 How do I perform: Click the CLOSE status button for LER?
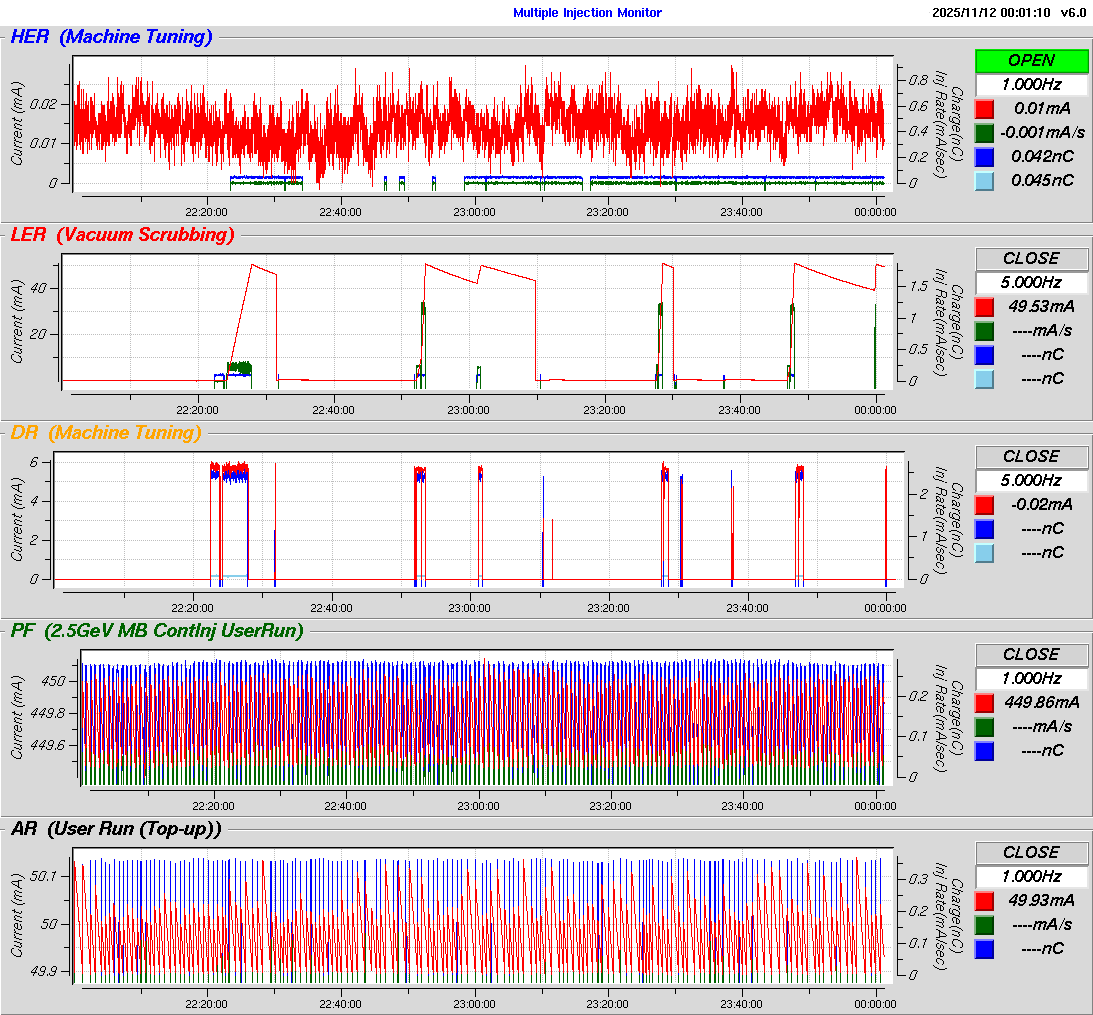point(1031,259)
